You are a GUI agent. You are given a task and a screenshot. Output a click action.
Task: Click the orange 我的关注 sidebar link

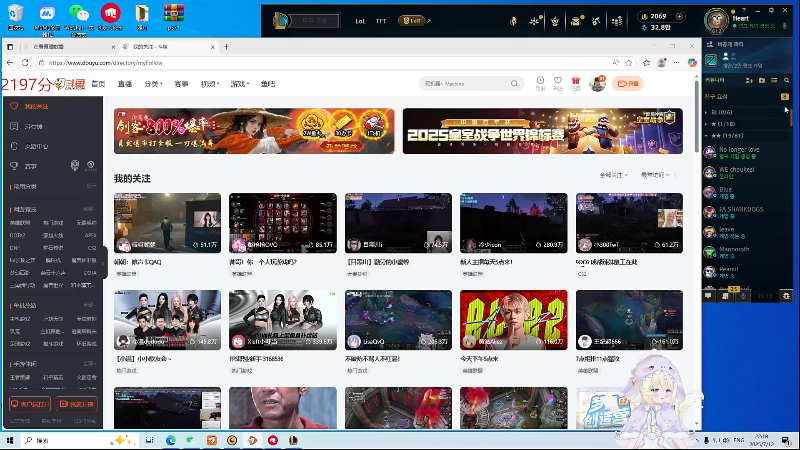tap(36, 106)
